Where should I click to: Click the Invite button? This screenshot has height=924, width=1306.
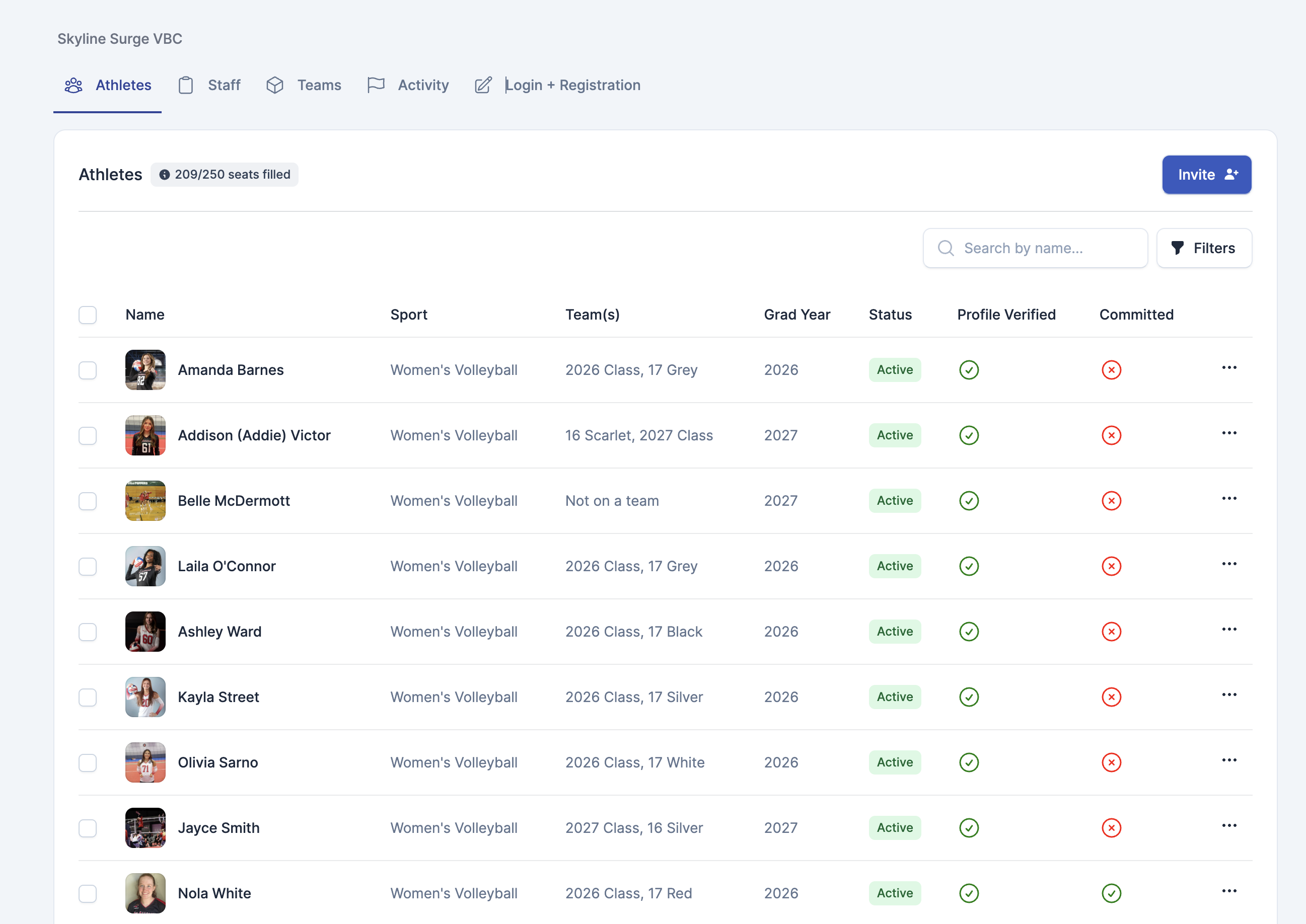(x=1206, y=175)
